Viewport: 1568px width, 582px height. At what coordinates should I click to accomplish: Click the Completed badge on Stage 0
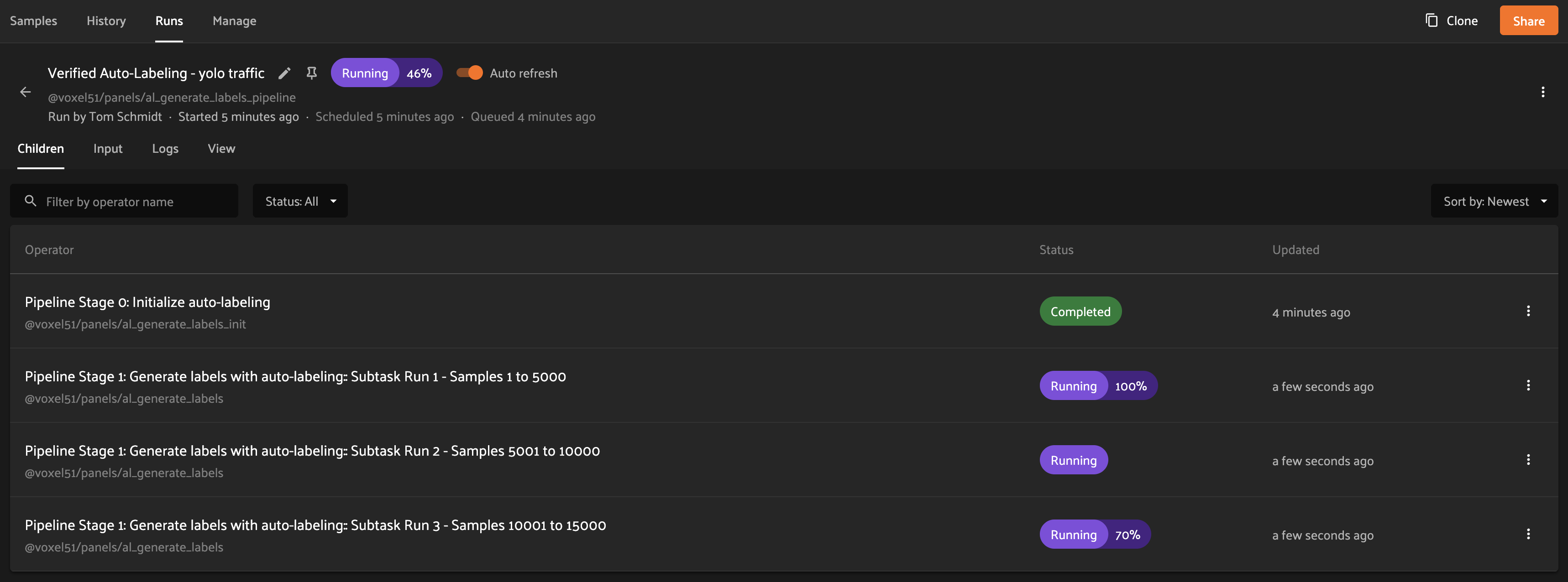(1080, 311)
